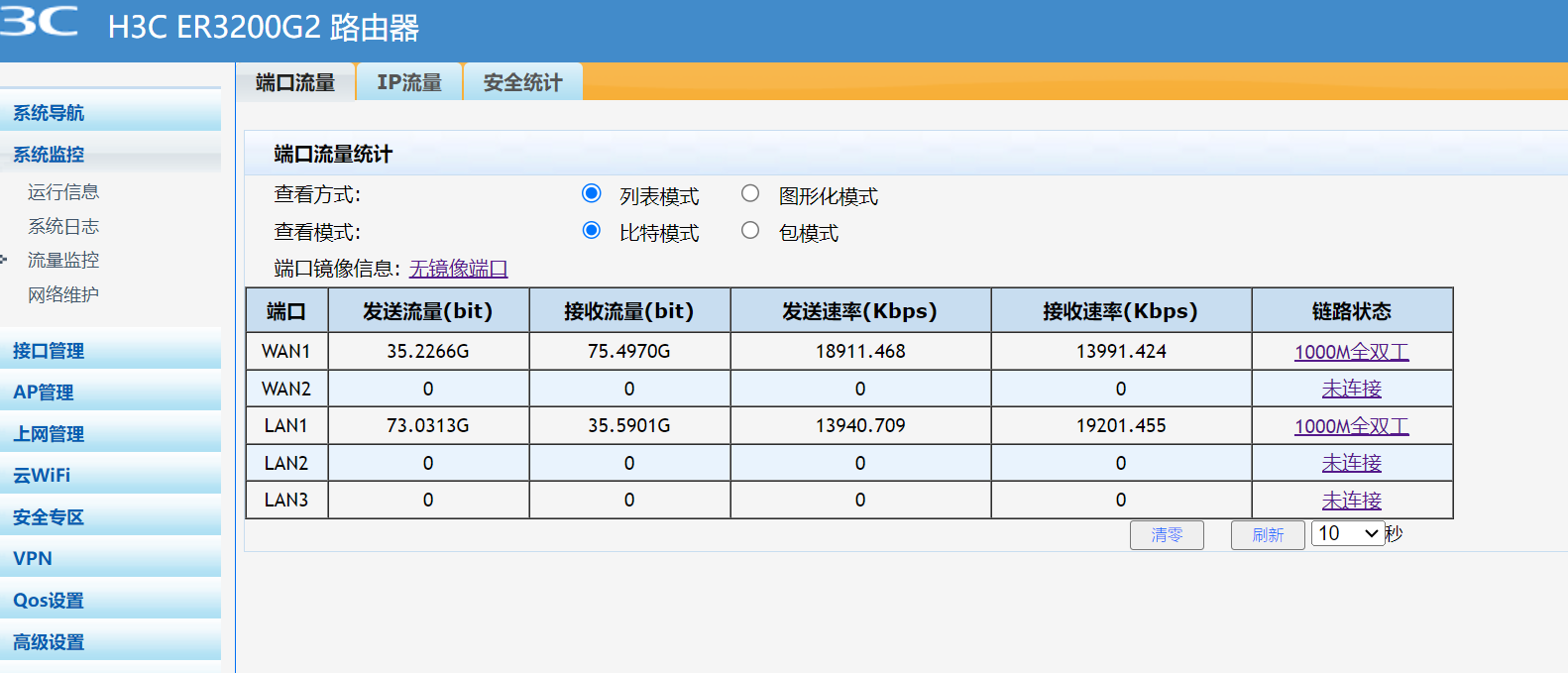Open 运行信息 submenu item
The image size is (1568, 673).
[63, 192]
